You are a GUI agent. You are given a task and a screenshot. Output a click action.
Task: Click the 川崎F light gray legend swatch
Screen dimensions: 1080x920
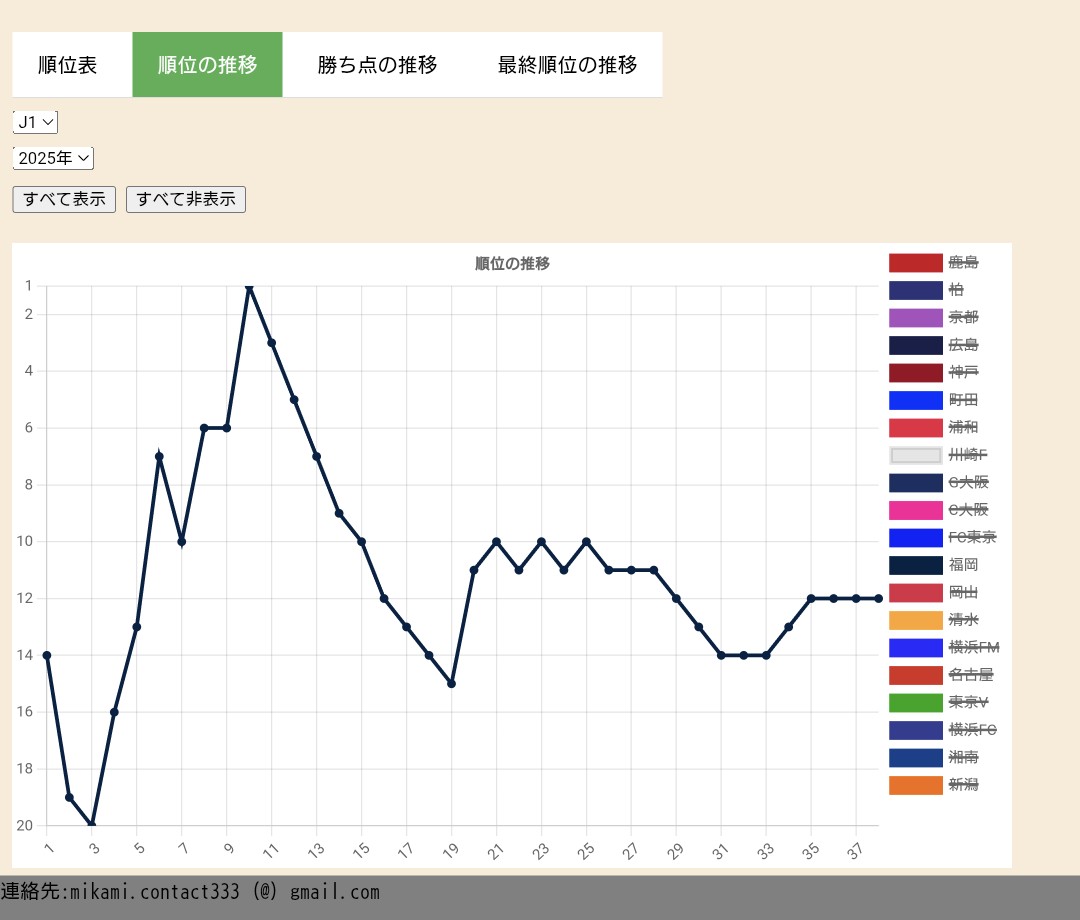[x=915, y=455]
